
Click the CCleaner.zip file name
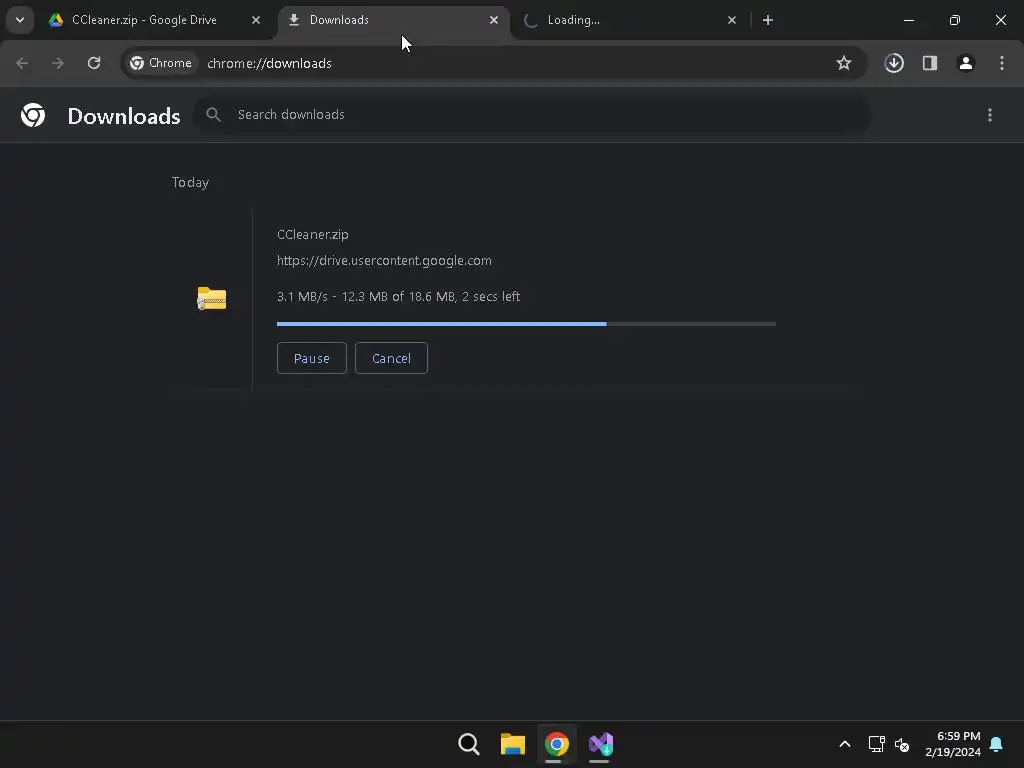(x=313, y=234)
